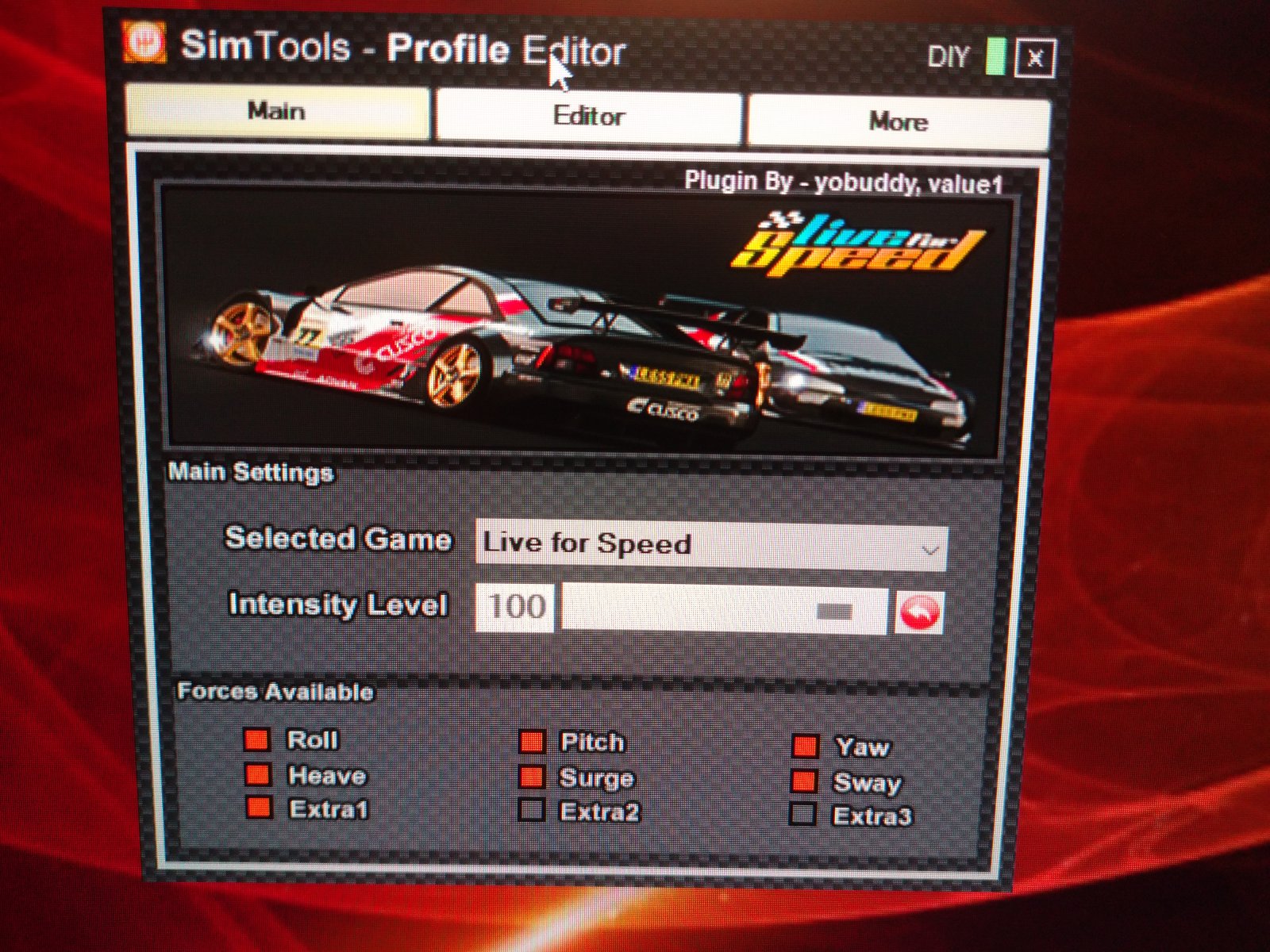This screenshot has width=1270, height=952.
Task: Click the 'Intensity Level' label
Action: (339, 604)
